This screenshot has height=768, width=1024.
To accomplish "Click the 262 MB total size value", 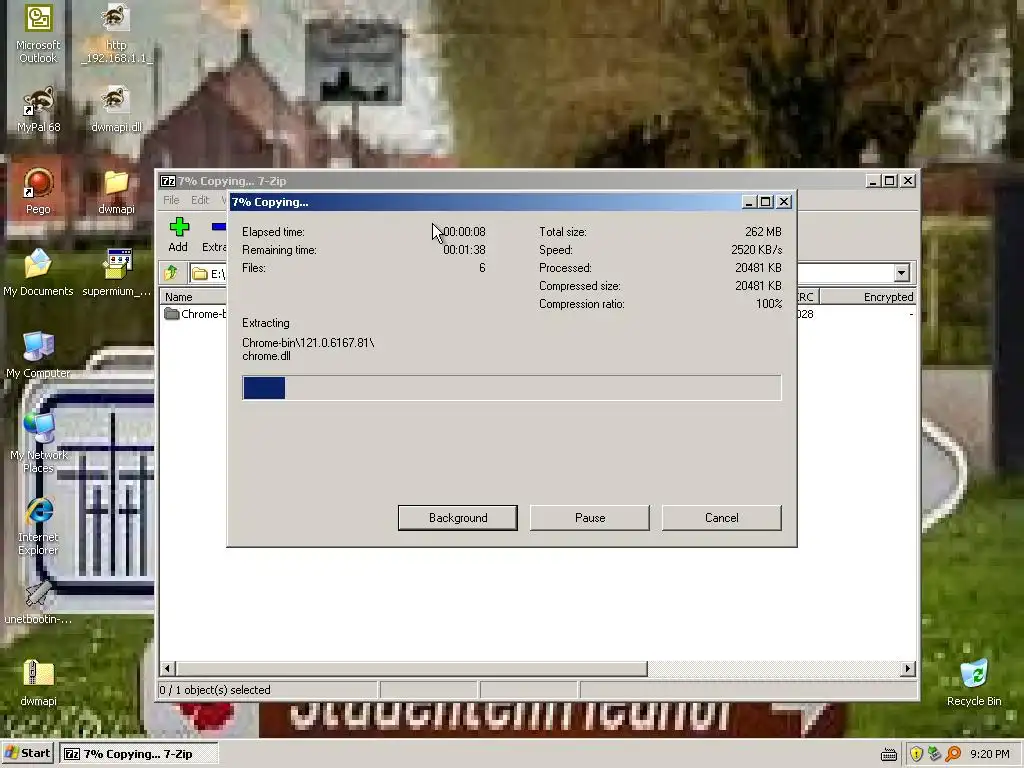I will pyautogui.click(x=763, y=232).
